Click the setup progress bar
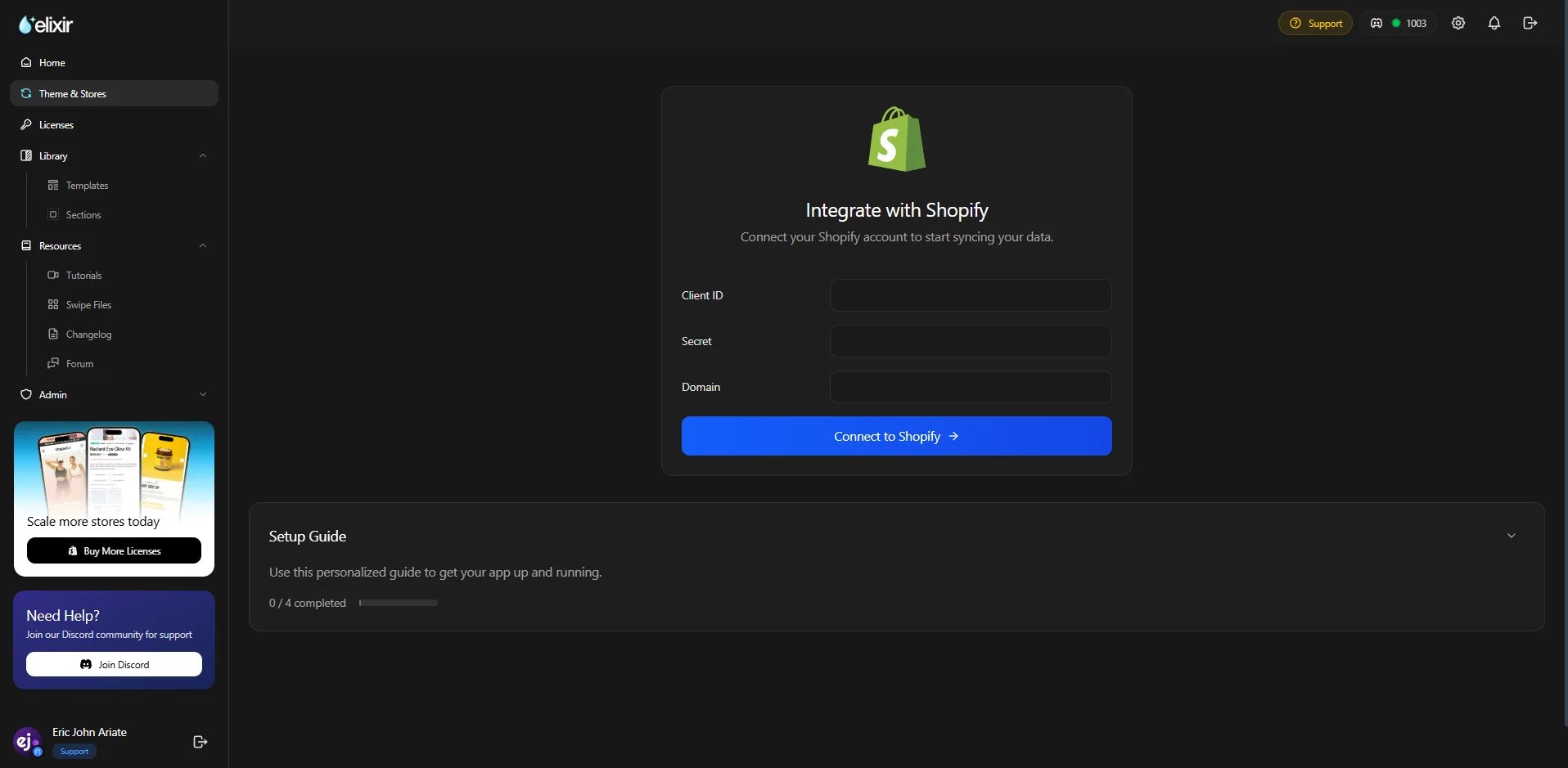The height and width of the screenshot is (768, 1568). [399, 603]
